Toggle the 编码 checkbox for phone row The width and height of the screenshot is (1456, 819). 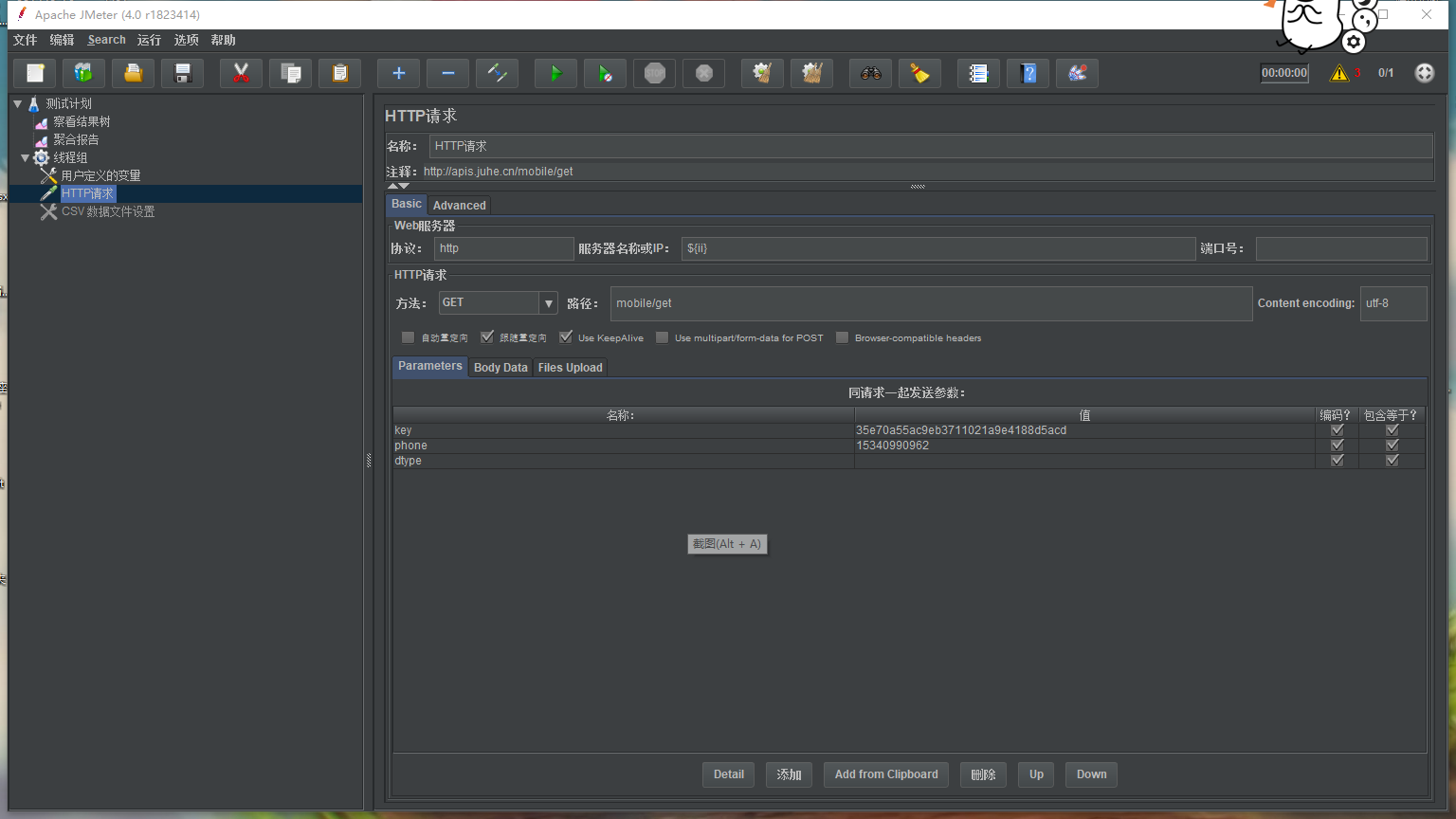(x=1338, y=446)
